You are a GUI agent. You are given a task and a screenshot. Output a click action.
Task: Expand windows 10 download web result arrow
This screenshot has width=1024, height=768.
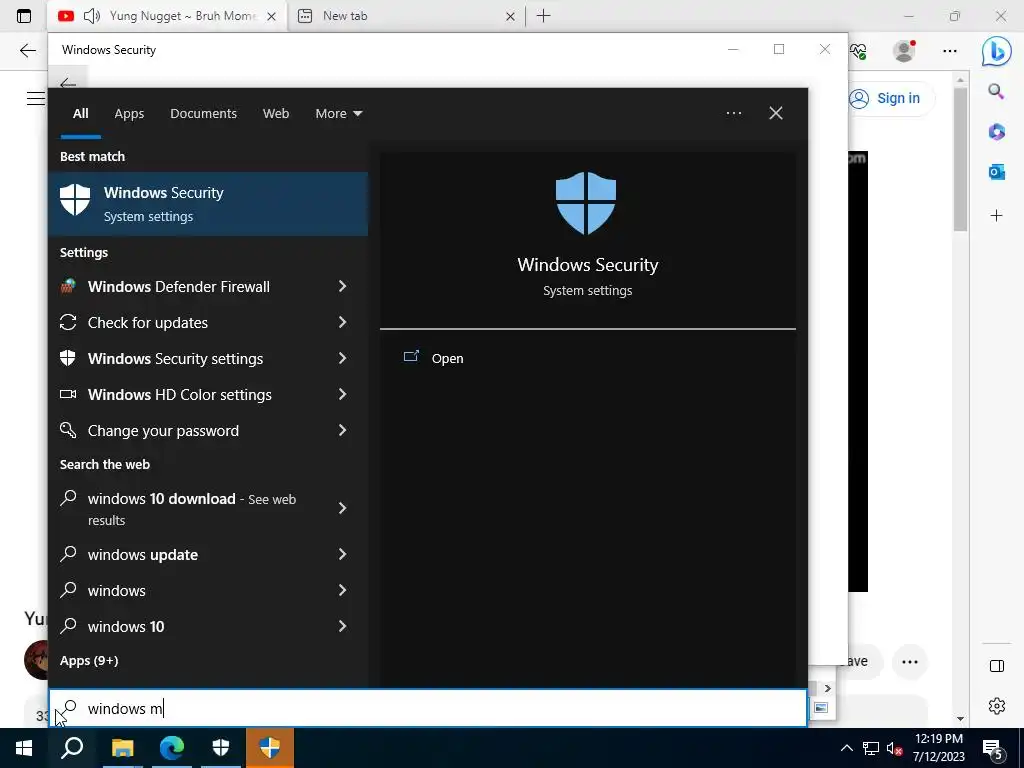click(342, 508)
